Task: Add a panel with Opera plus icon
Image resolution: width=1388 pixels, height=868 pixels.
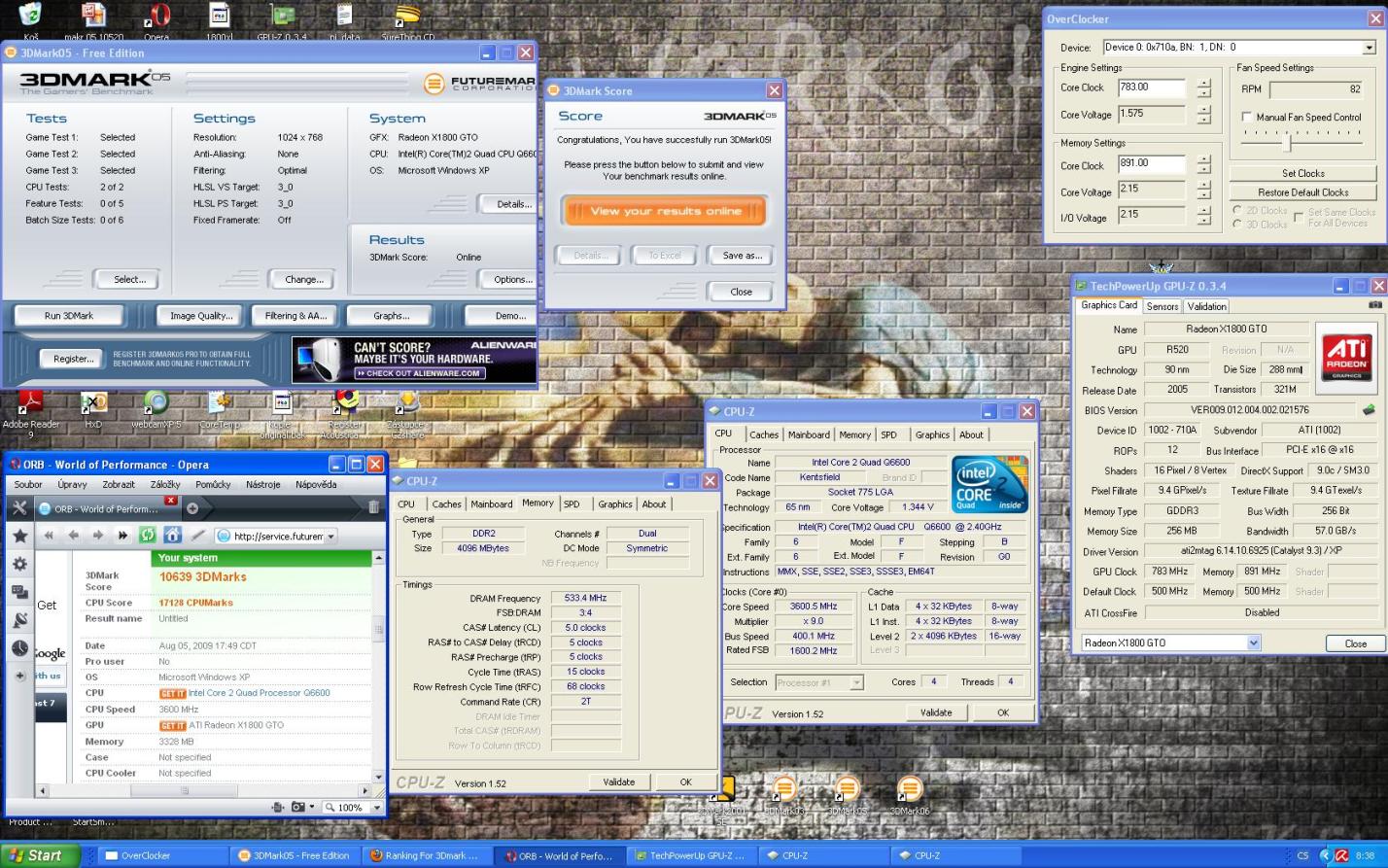Action: pos(19,676)
